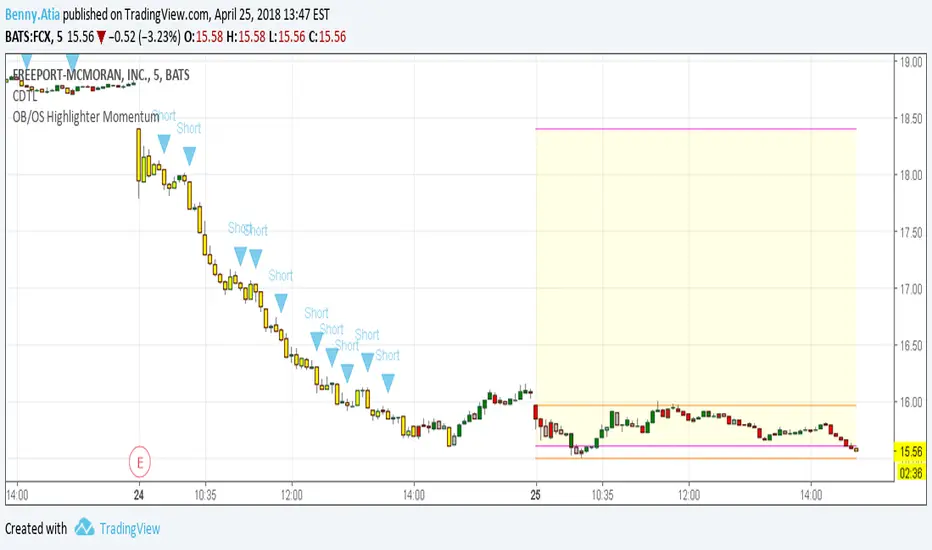Select the CDTL indicator label
This screenshot has width=932, height=550.
pos(24,96)
